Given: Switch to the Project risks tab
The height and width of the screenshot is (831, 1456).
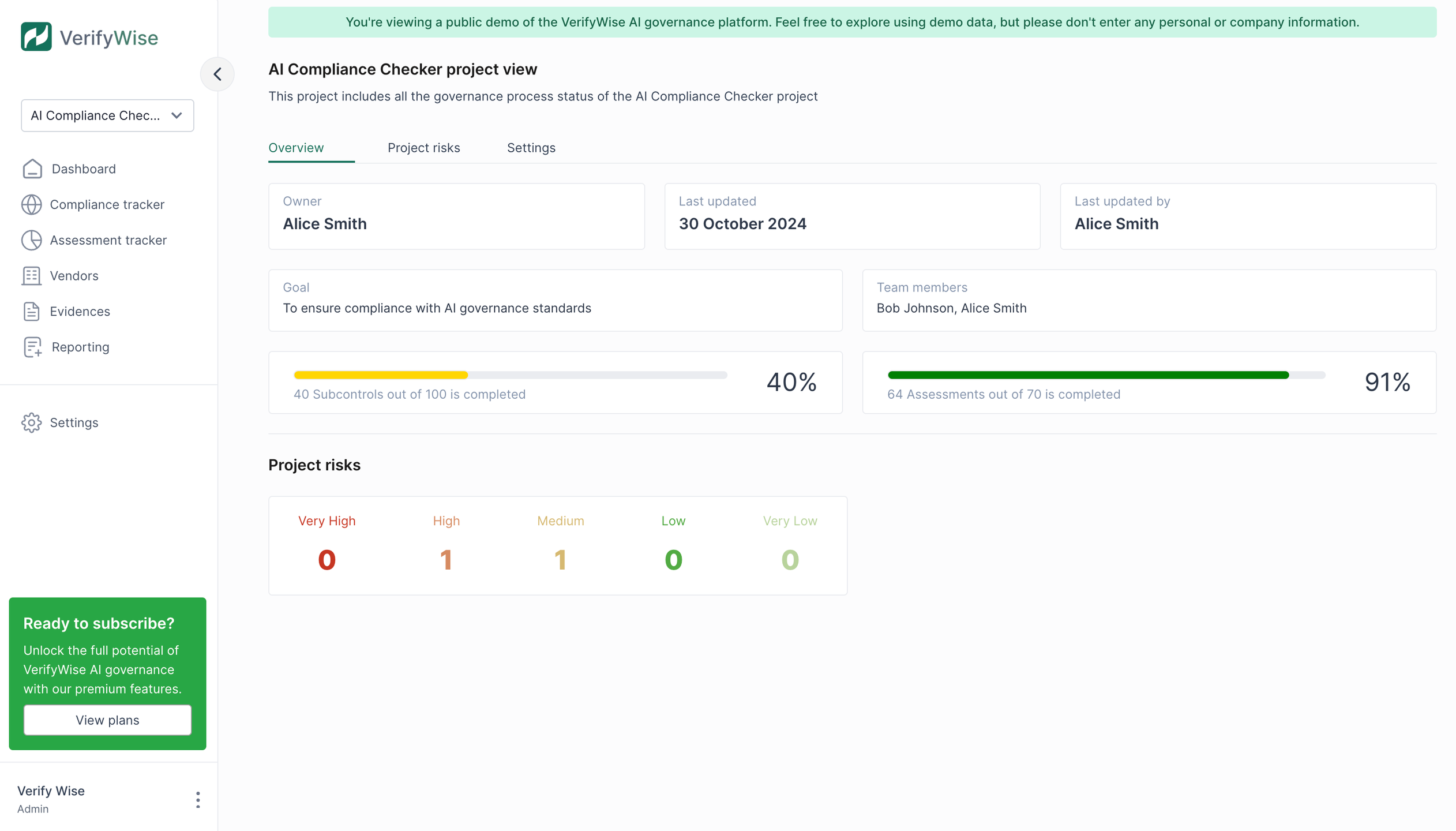Looking at the screenshot, I should [423, 148].
